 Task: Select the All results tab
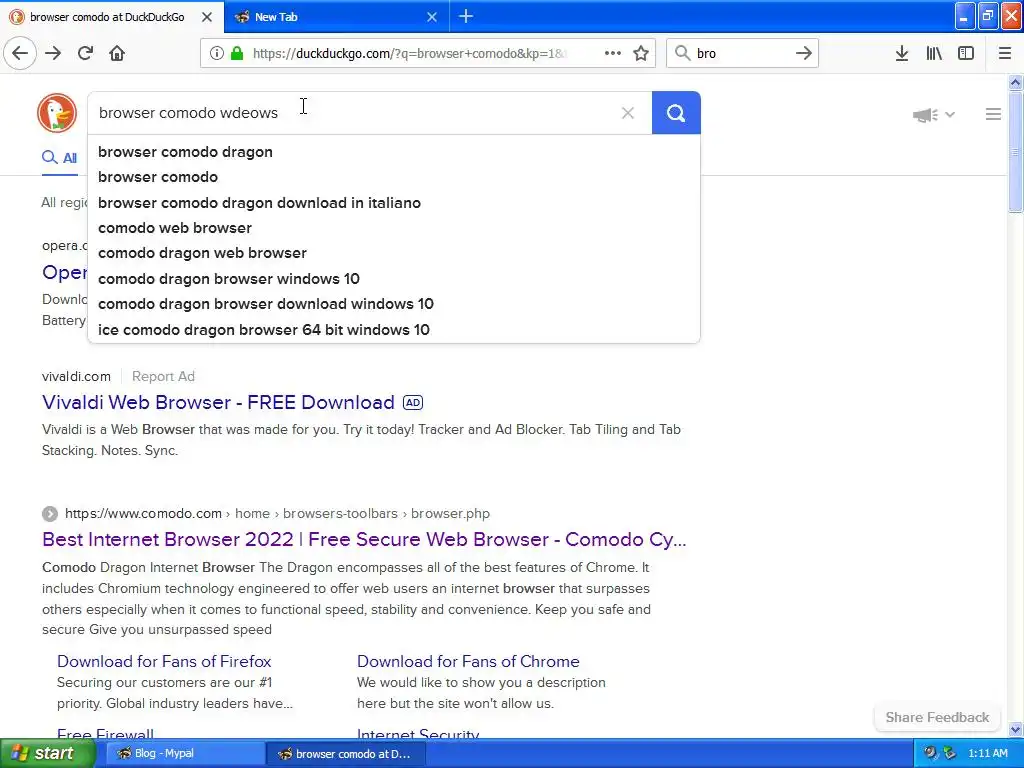point(59,158)
